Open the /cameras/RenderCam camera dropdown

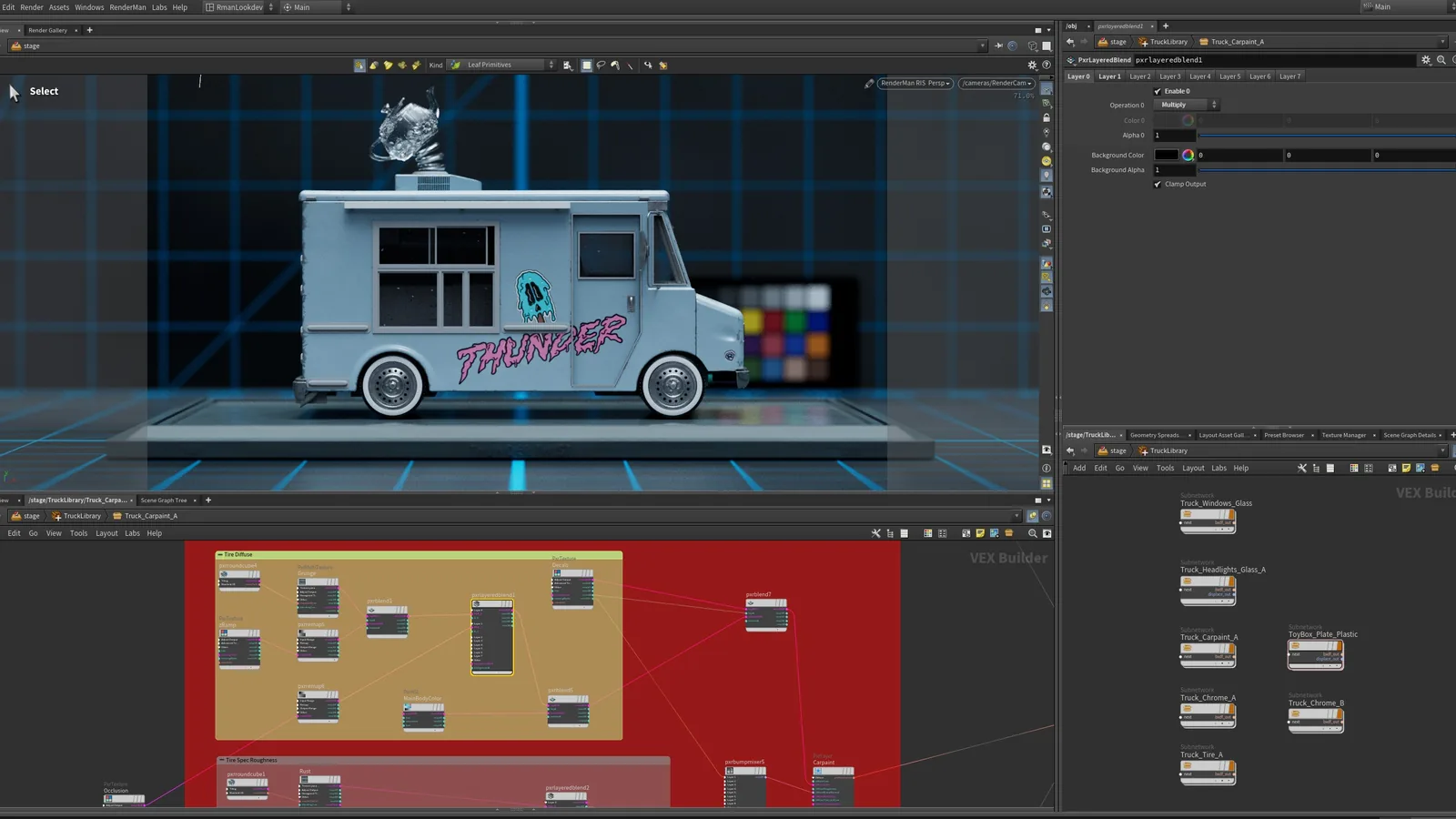point(996,84)
